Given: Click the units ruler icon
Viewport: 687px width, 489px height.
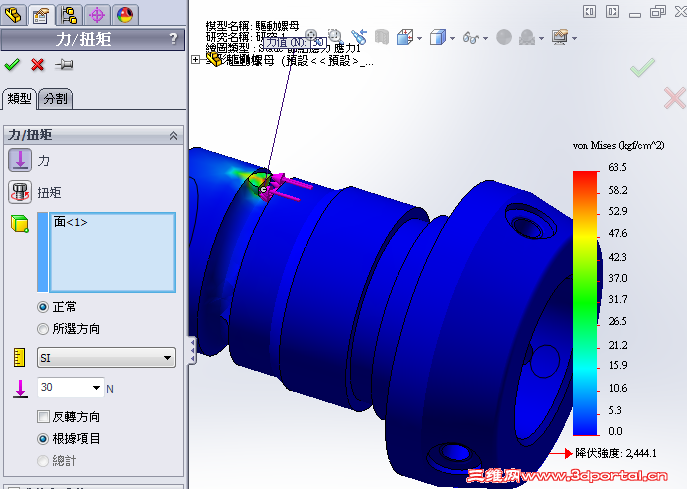Looking at the screenshot, I should point(19,358).
